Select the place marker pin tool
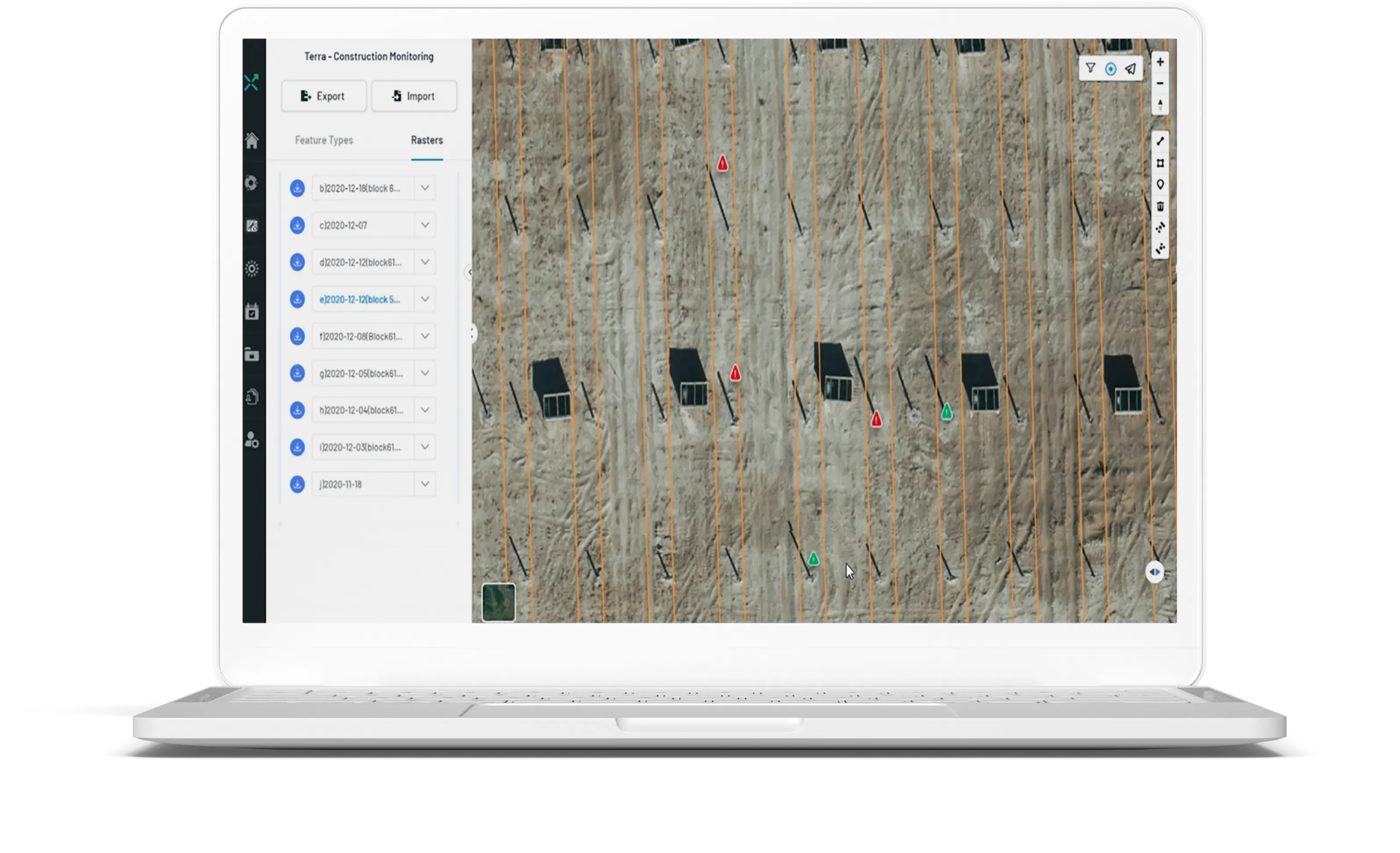The width and height of the screenshot is (1400, 853). pos(1160,185)
